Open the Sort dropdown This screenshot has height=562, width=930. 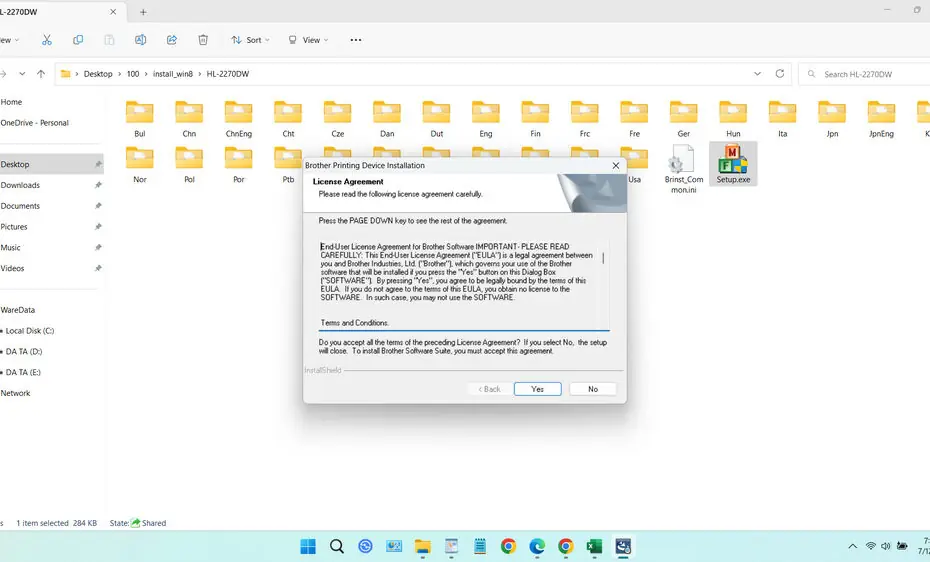tap(250, 40)
